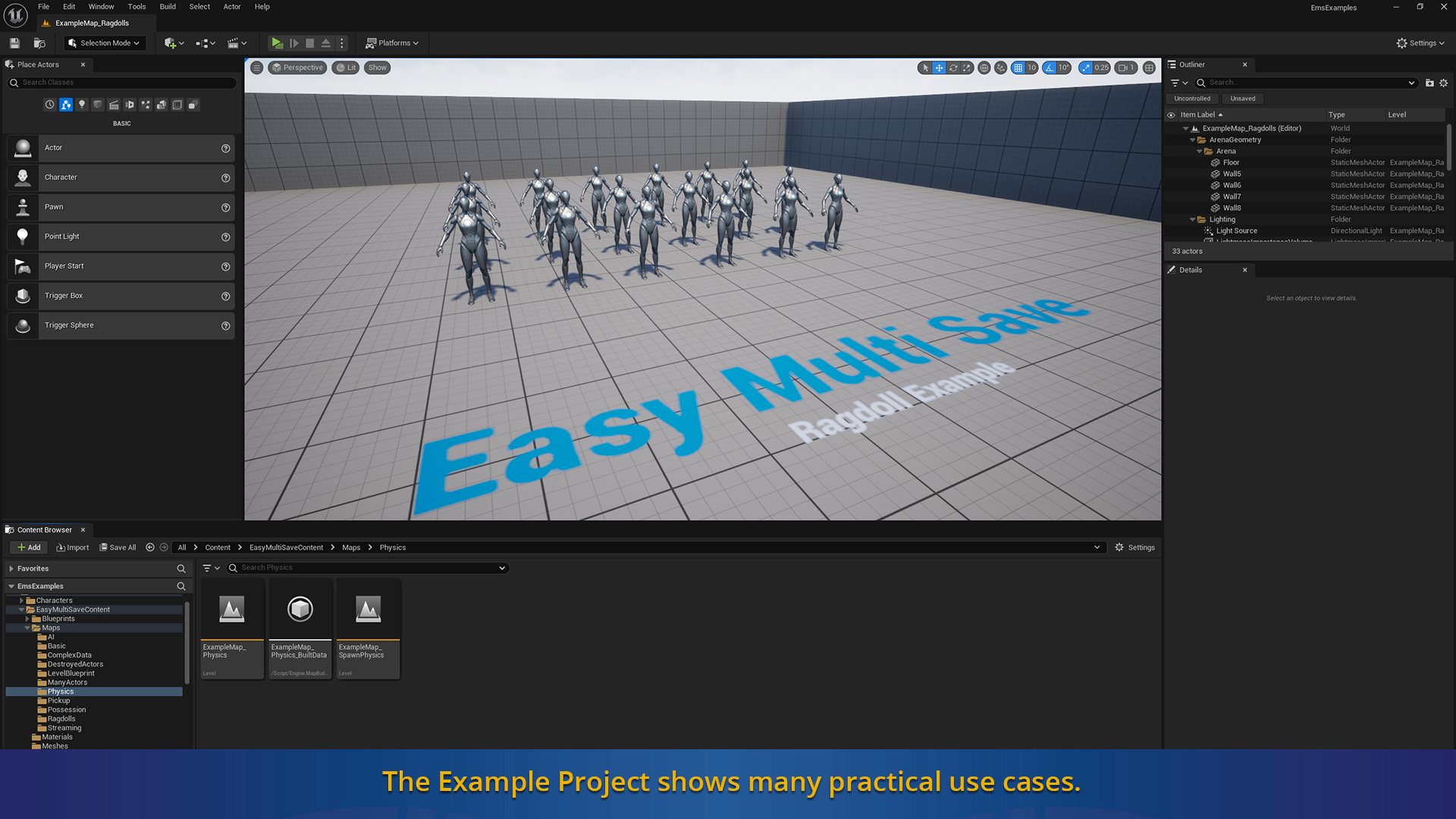Open the Selection Mode dropdown
Screen dimensions: 1456x819
tap(105, 43)
